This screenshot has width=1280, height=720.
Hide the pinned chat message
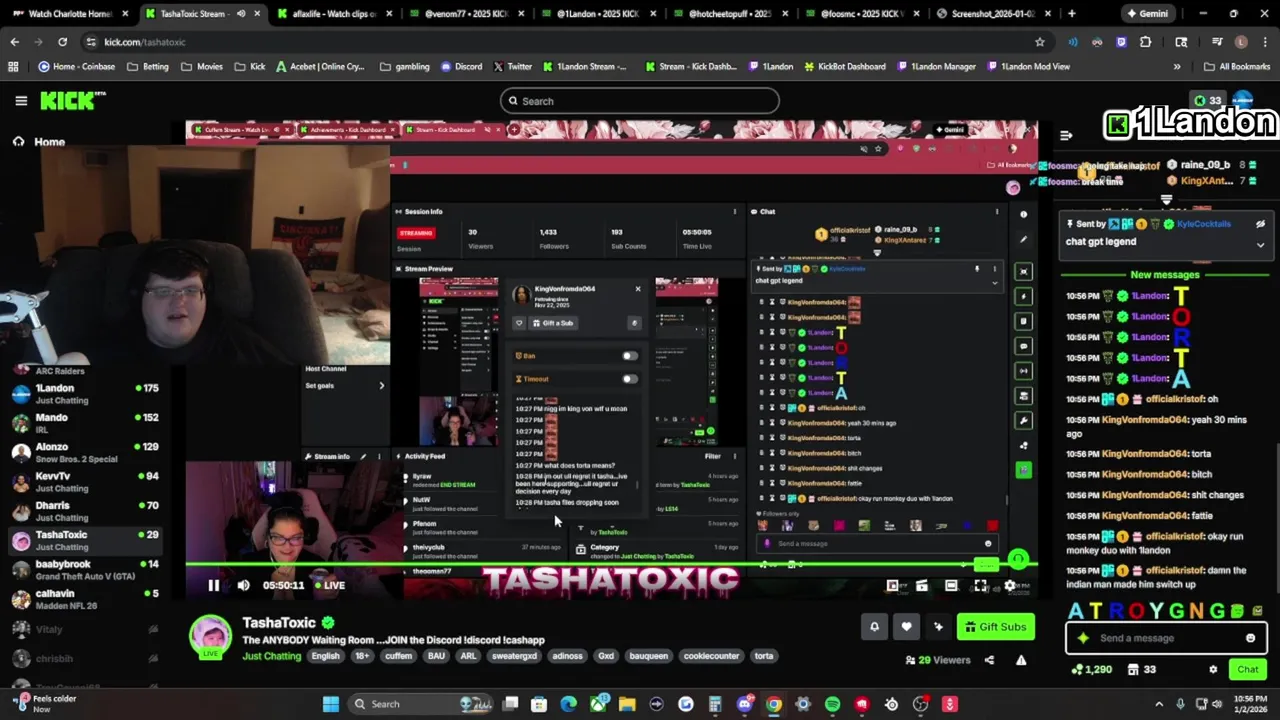point(1260,224)
